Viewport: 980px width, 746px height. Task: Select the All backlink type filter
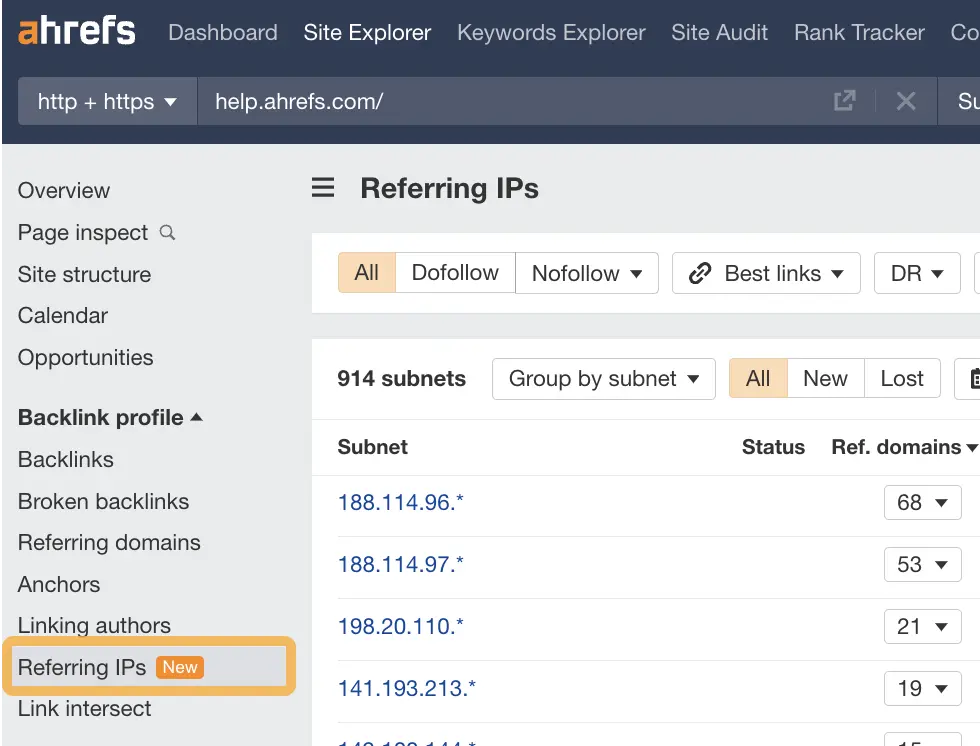click(366, 272)
